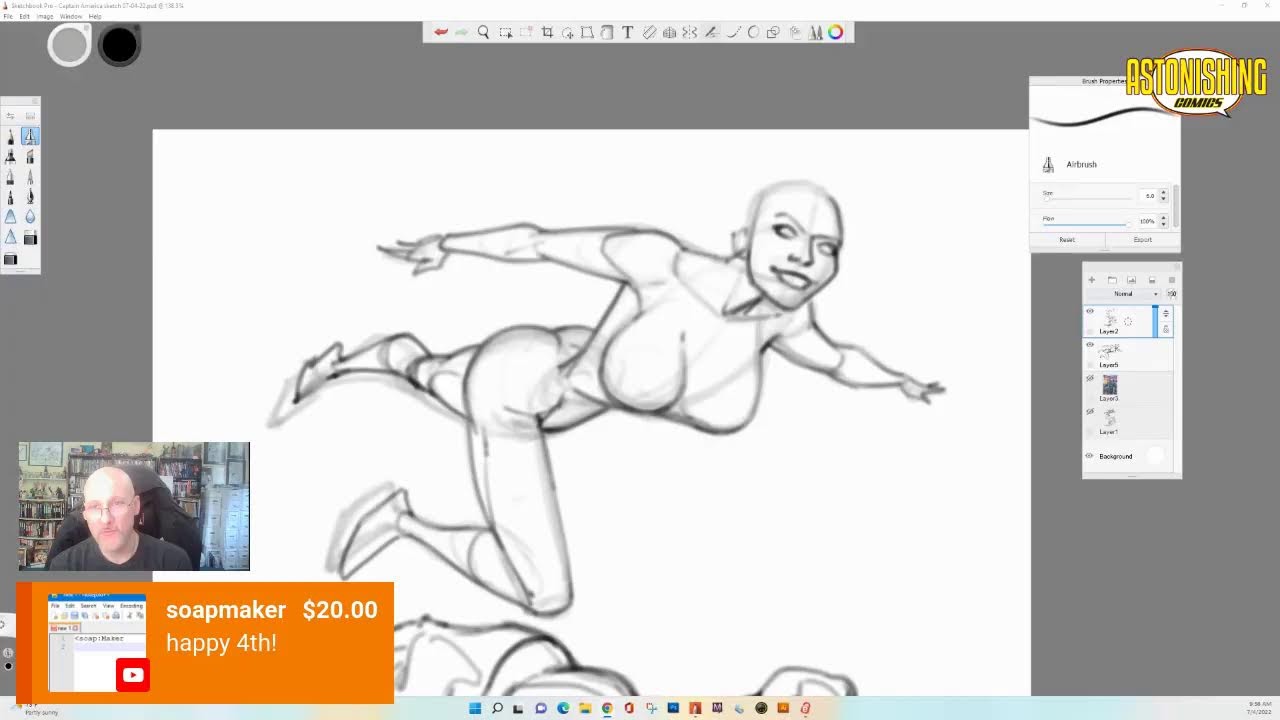Click the red Undo arrow
This screenshot has width=1280, height=720.
tap(441, 32)
